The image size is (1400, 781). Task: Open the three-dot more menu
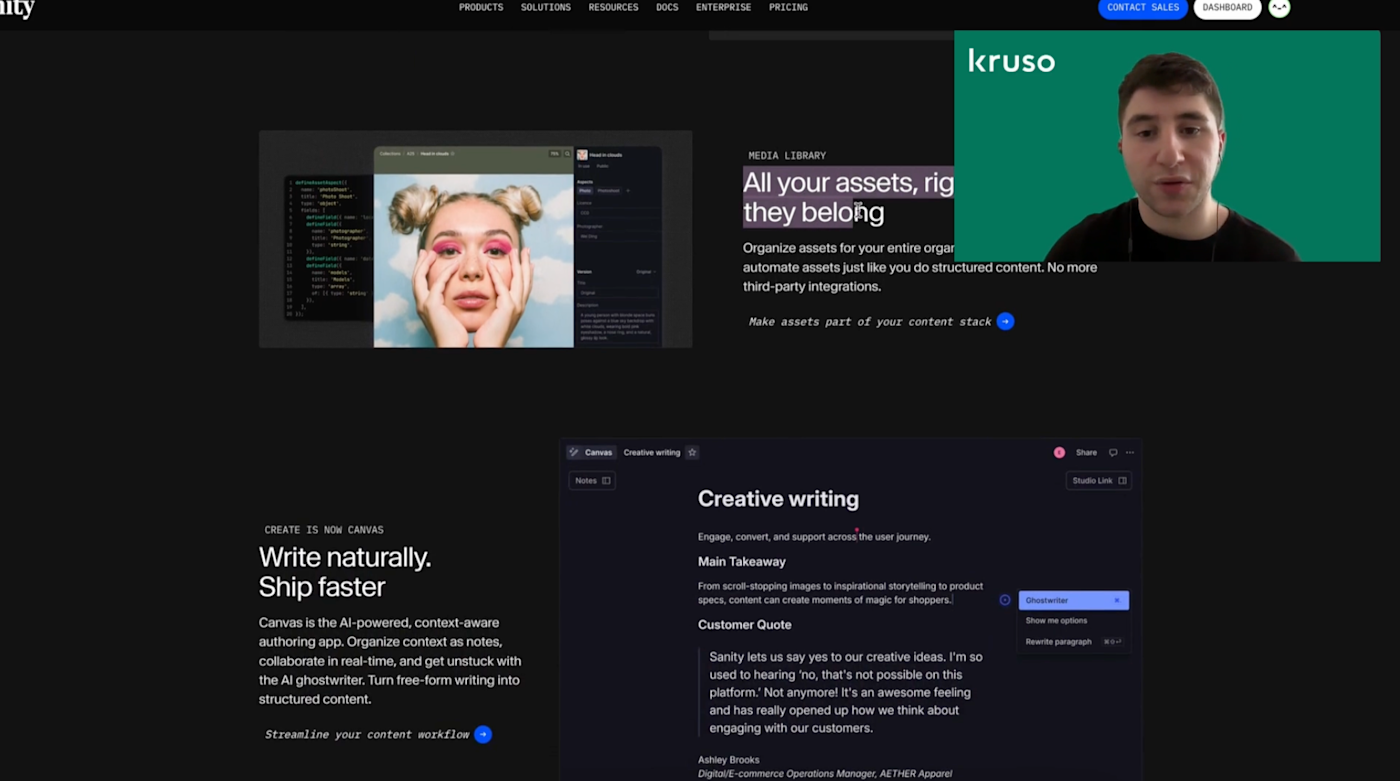(1130, 453)
